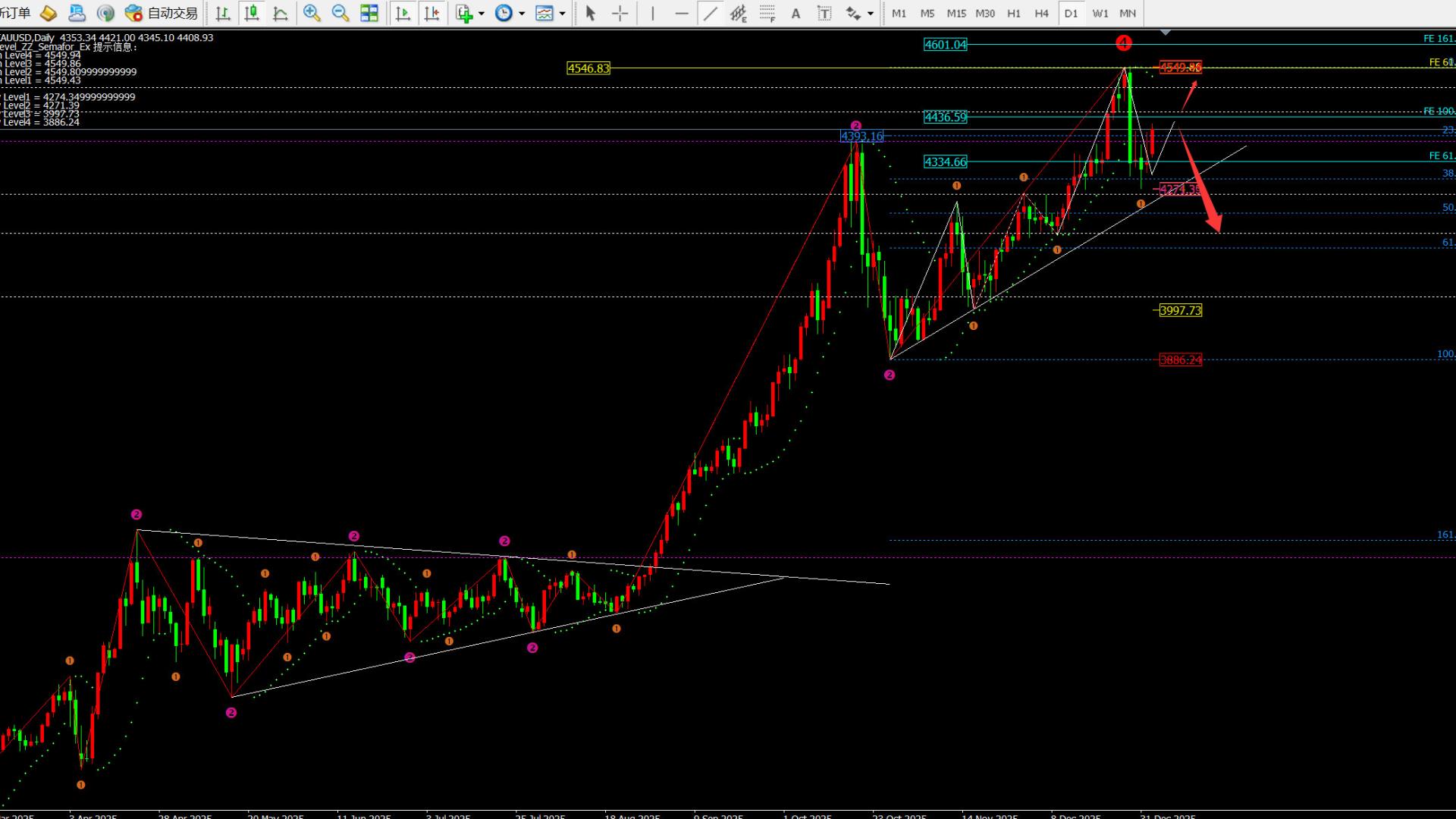Click the 4546.83 yellow price label
This screenshot has width=1456, height=819.
[588, 68]
